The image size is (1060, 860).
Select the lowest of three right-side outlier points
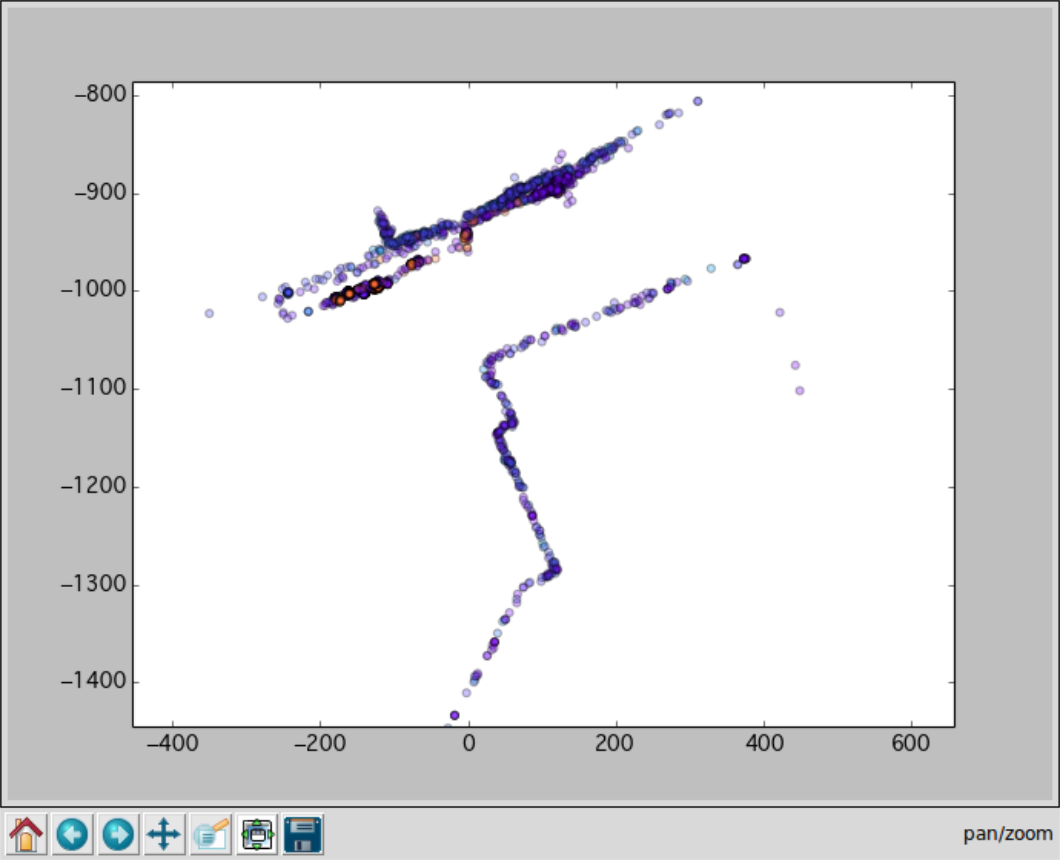[800, 390]
